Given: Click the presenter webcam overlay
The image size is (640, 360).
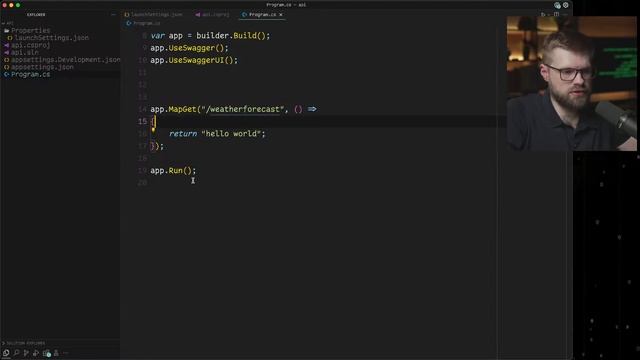Looking at the screenshot, I should click(571, 83).
